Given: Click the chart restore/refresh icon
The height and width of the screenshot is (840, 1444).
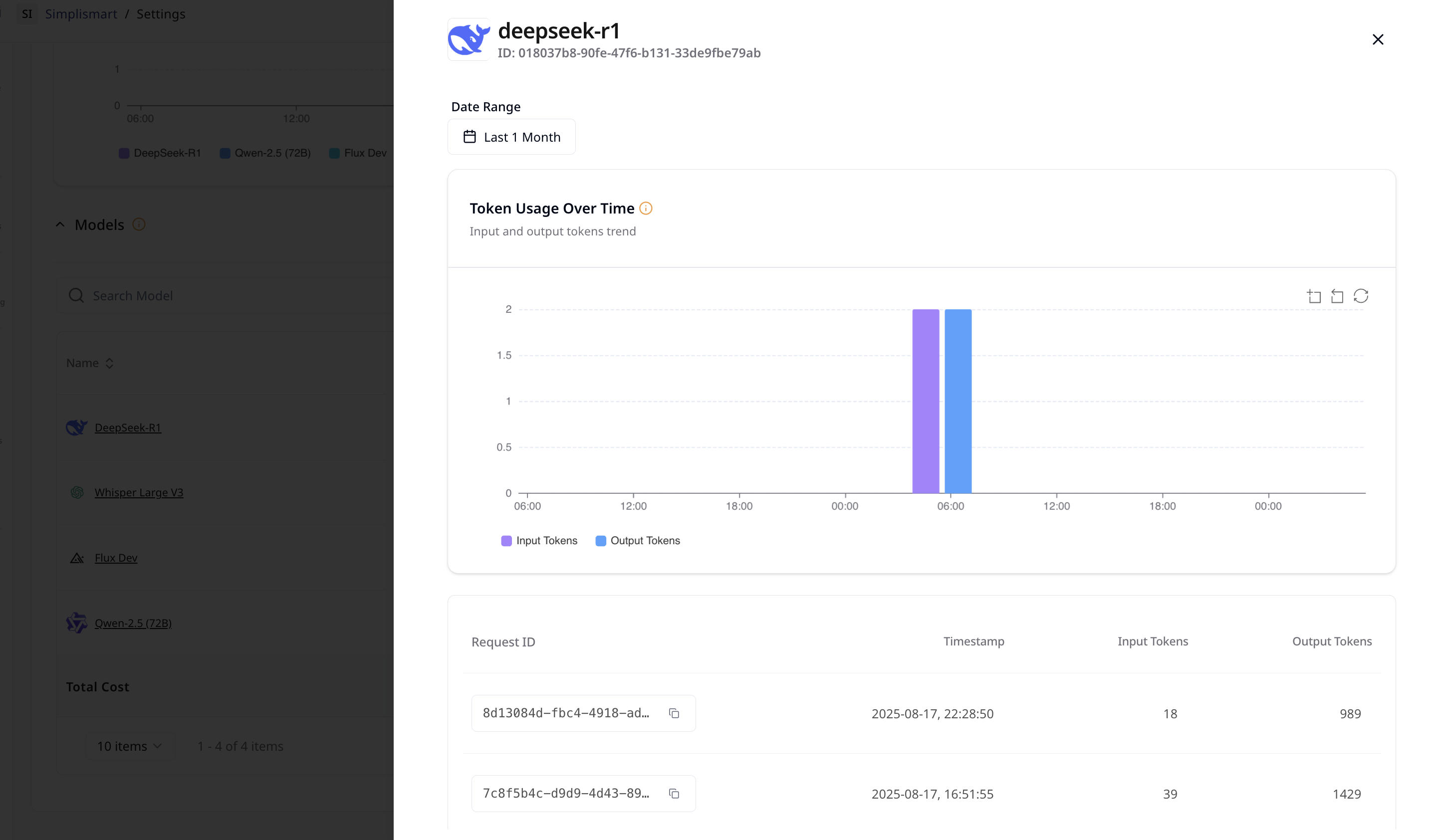Looking at the screenshot, I should [x=1361, y=296].
